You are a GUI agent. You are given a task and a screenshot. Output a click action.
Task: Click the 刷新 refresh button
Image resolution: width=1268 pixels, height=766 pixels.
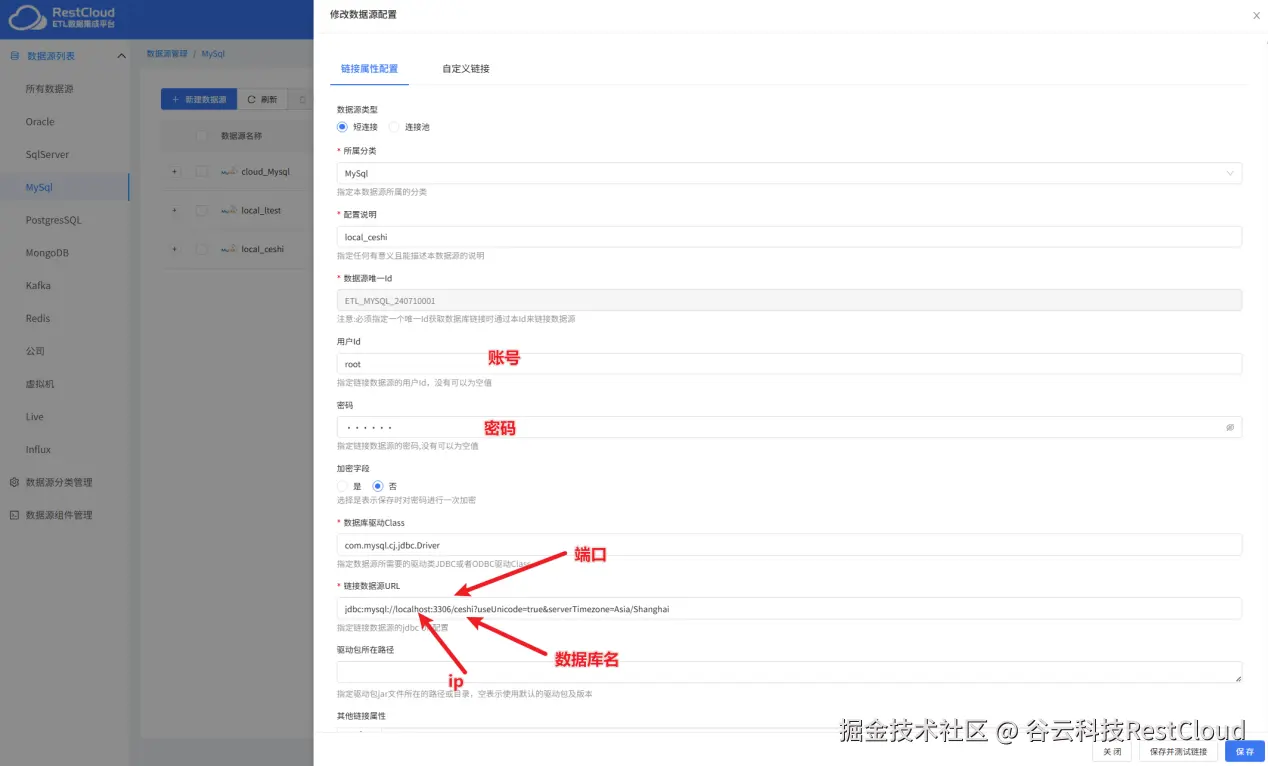click(263, 100)
